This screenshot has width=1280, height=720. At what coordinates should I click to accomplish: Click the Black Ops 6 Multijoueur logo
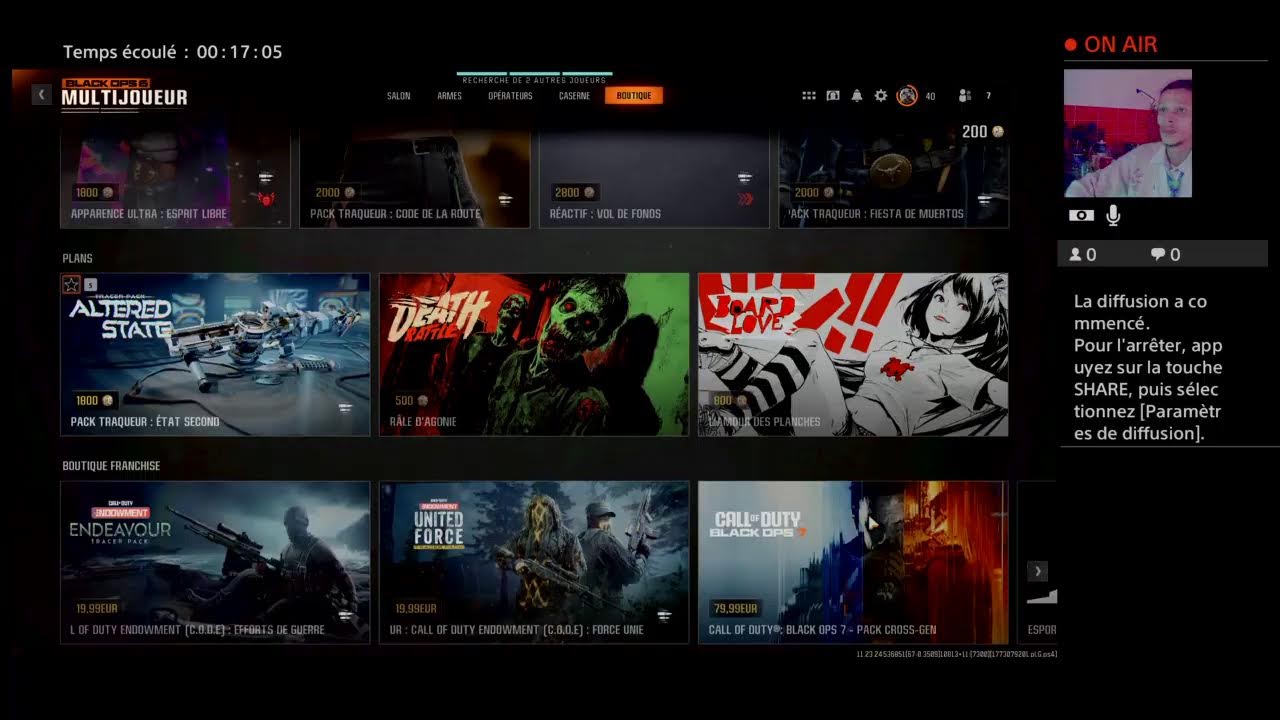pos(124,93)
